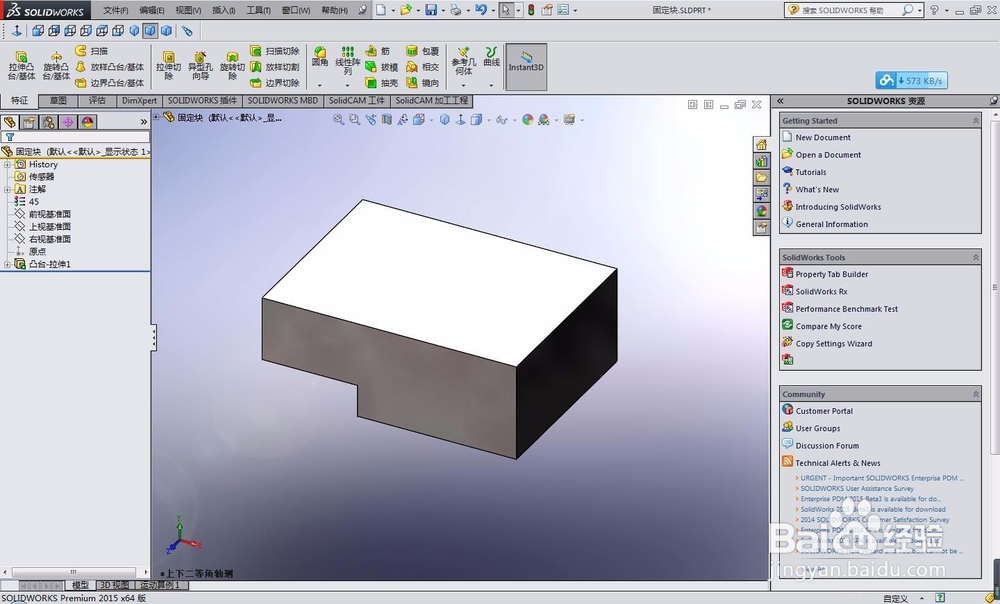The height and width of the screenshot is (604, 1000).
Task: Select the Lofted Boss/Base (放样凸台/基体) tool
Action: pyautogui.click(x=110, y=67)
